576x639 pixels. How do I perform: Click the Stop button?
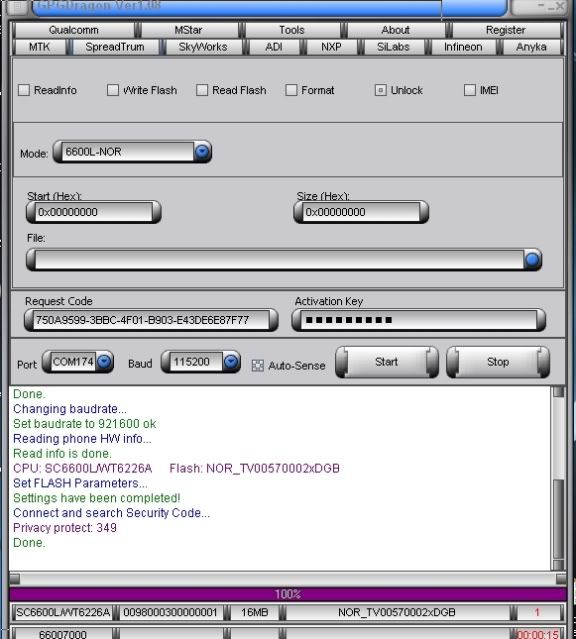coord(498,362)
